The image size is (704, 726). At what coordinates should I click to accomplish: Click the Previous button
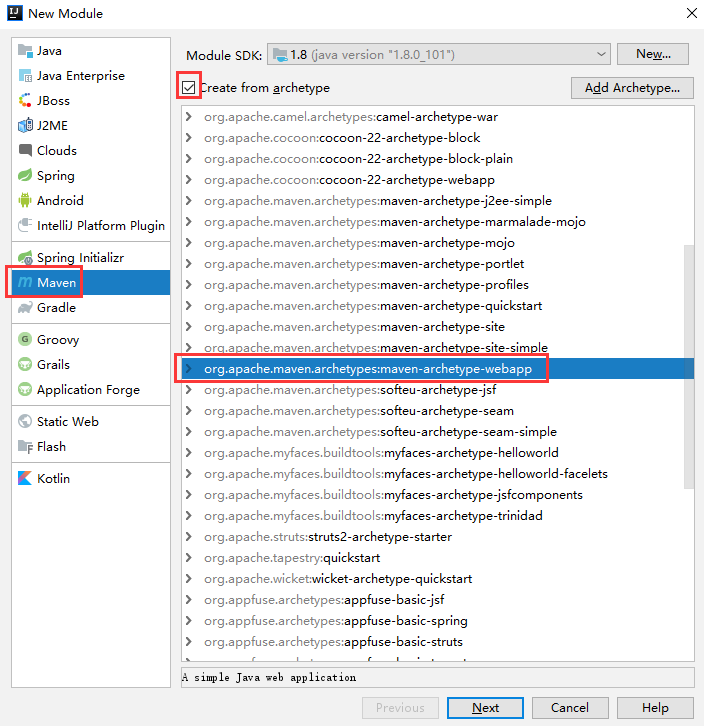click(400, 707)
